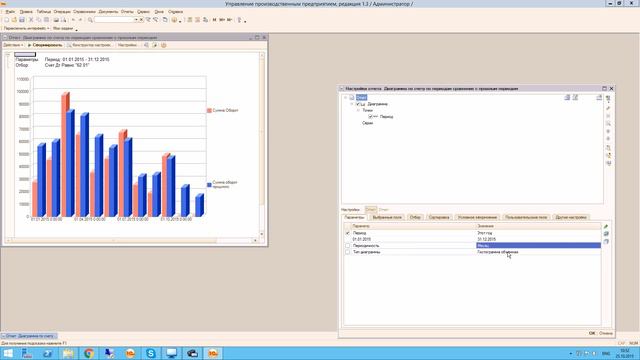Open the Действия dropdown in report window
This screenshot has width=640, height=360.
point(13,45)
